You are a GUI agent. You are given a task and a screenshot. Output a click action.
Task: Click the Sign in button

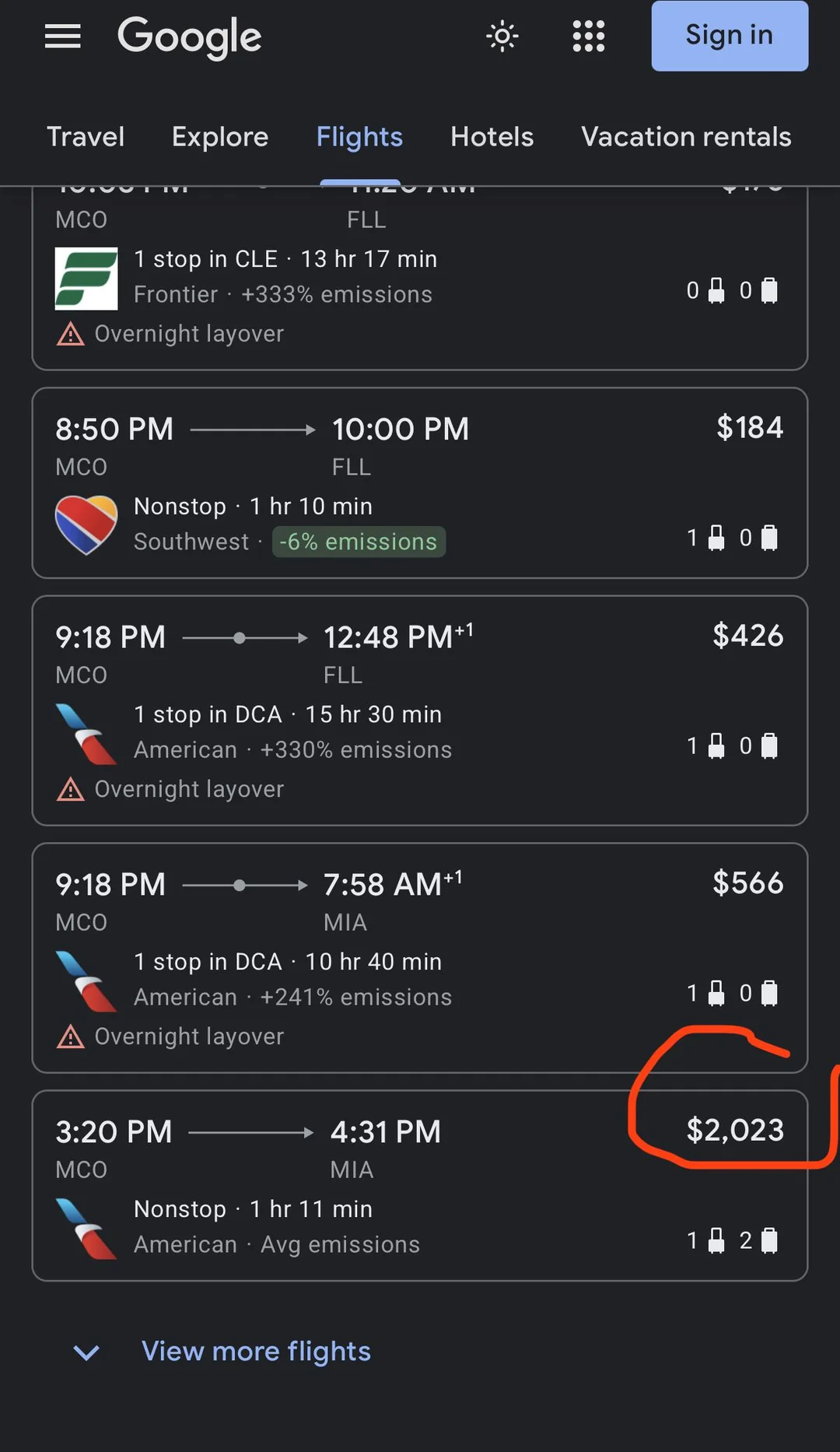[x=729, y=36]
